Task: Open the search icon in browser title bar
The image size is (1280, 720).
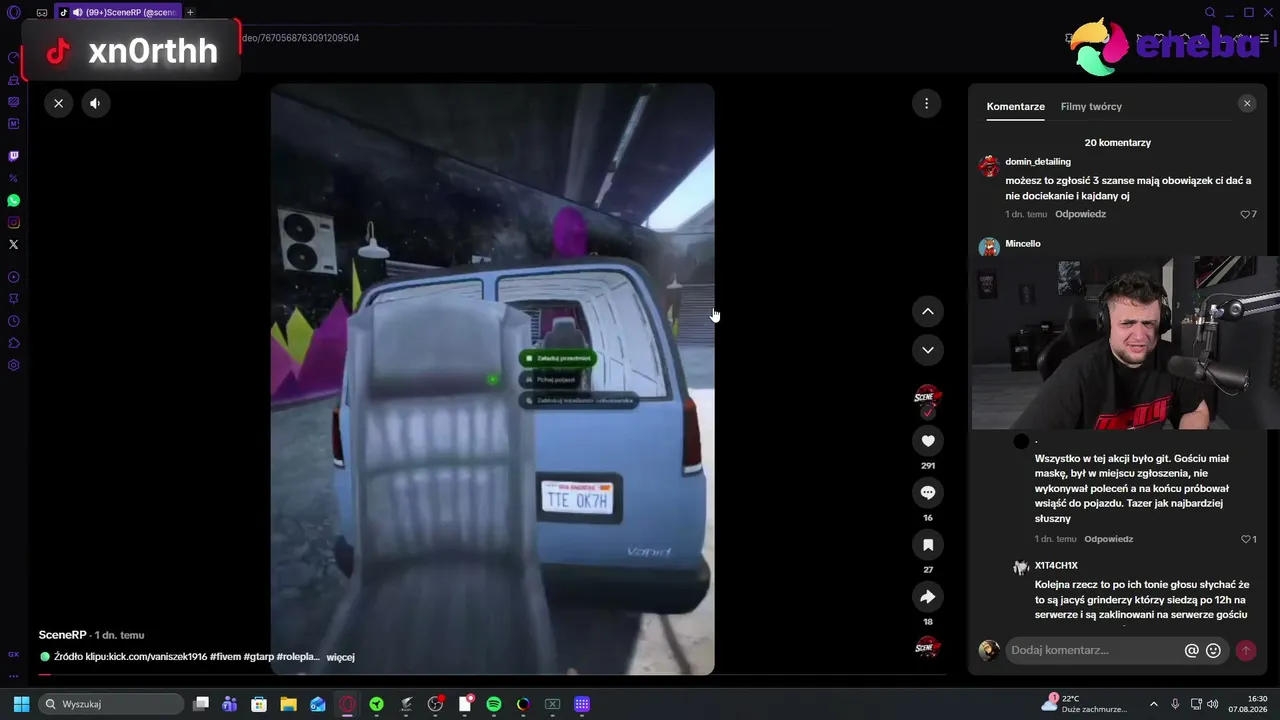Action: [x=1210, y=12]
